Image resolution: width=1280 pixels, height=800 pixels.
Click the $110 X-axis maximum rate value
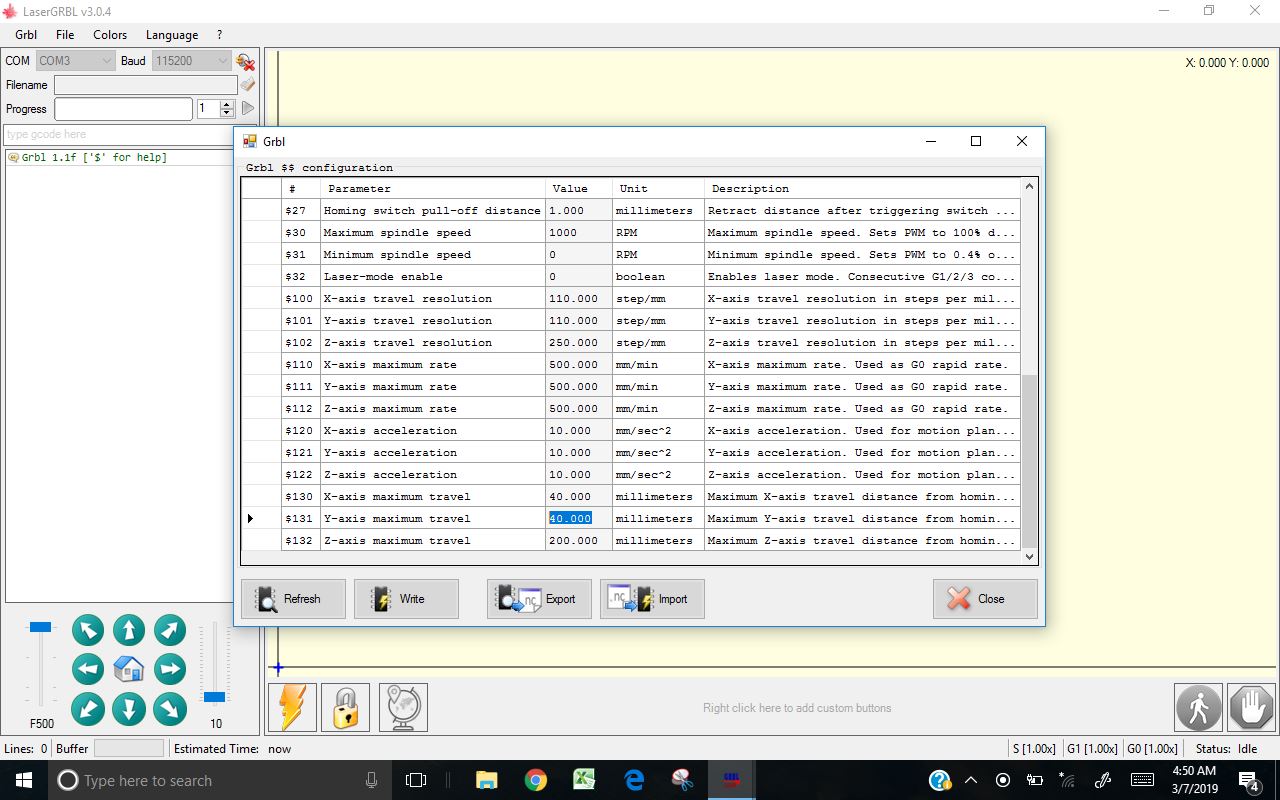point(578,364)
